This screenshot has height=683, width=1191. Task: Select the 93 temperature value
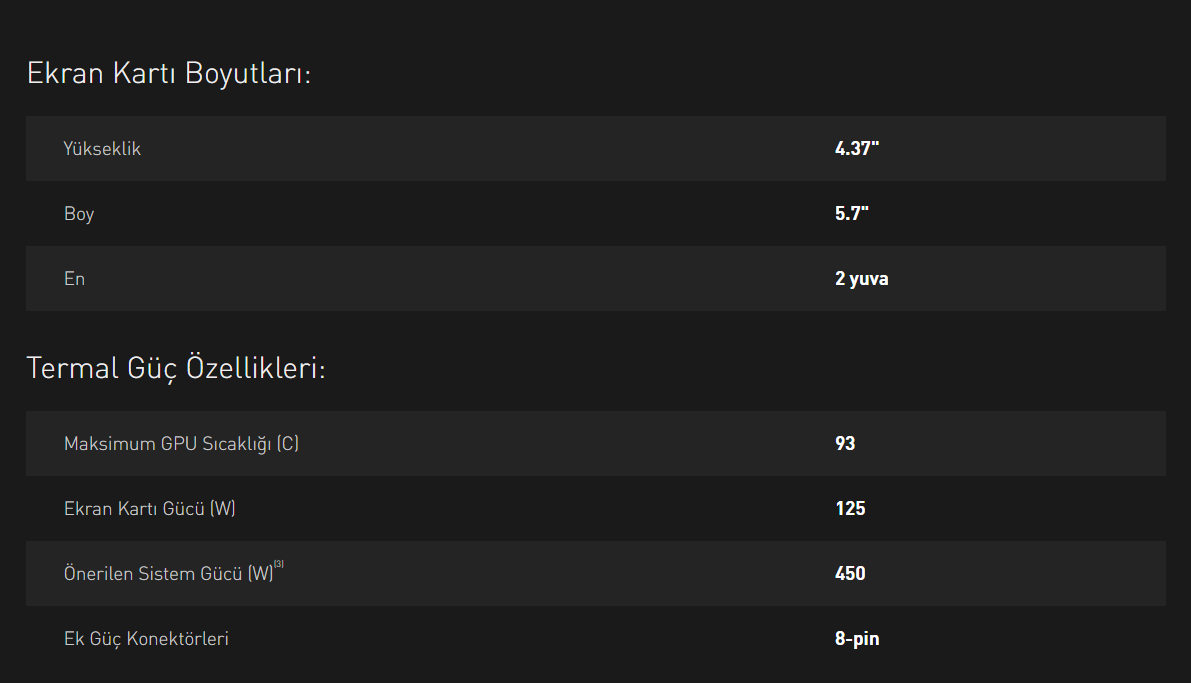click(x=845, y=443)
